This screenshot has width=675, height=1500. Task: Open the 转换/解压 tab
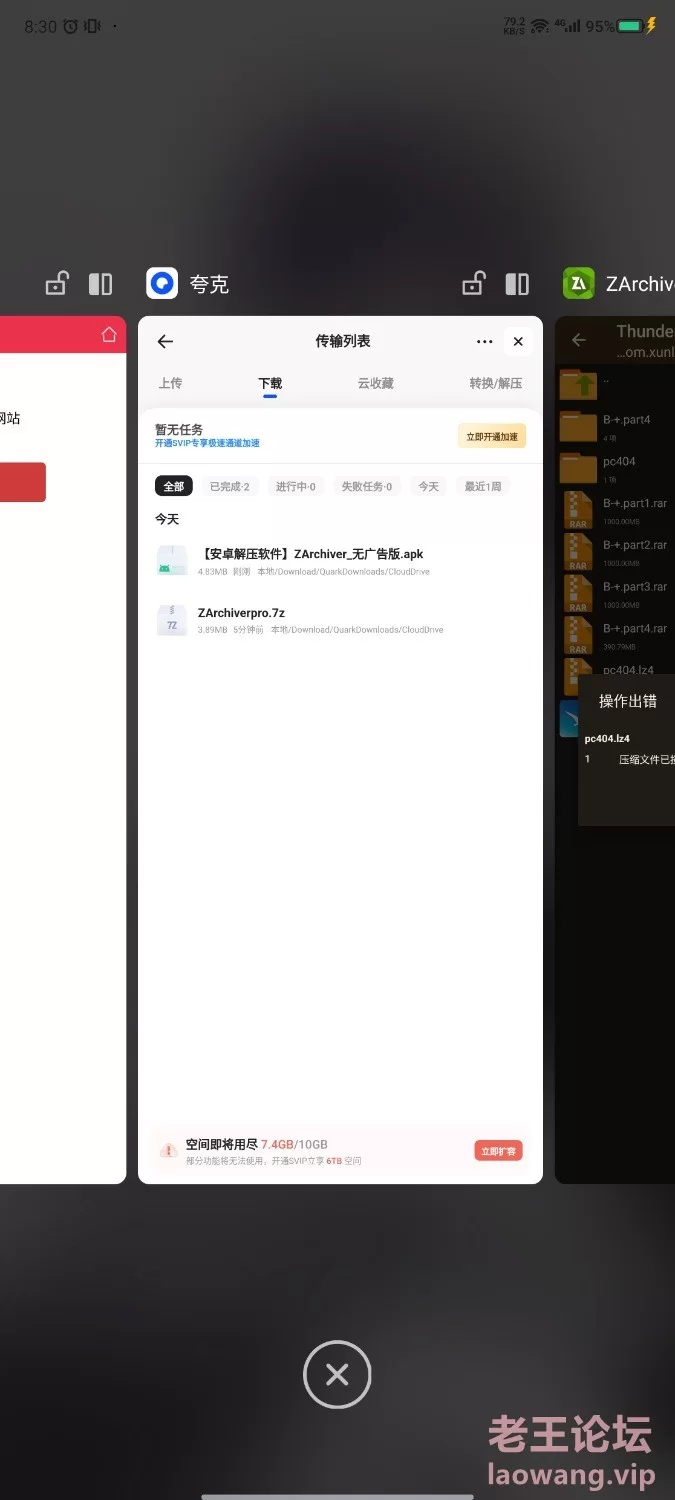(496, 383)
